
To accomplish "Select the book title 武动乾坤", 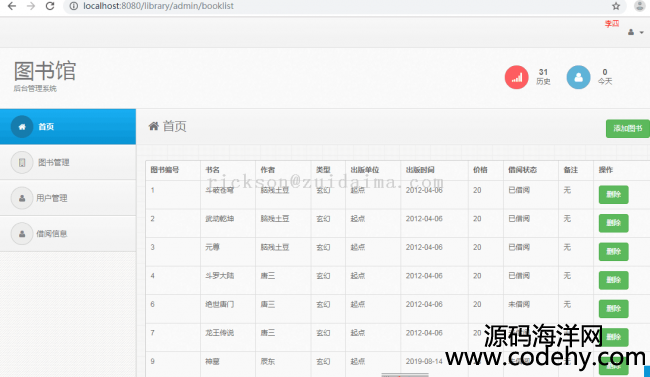I will coord(220,219).
